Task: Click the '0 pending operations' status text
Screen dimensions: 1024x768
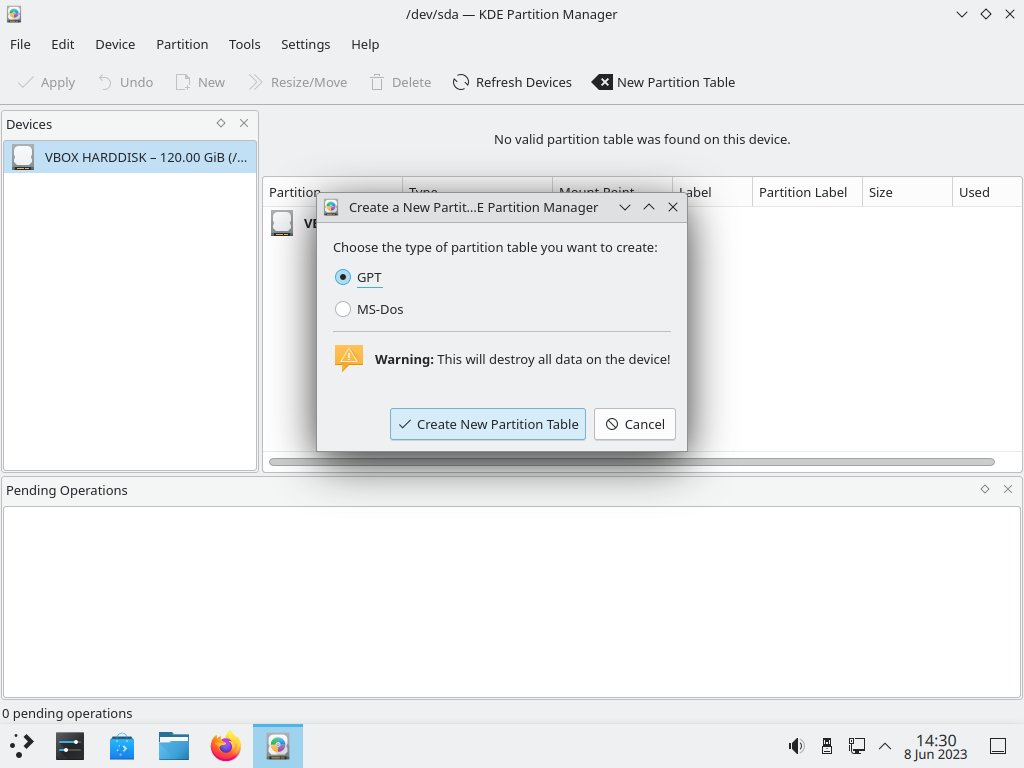Action: click(67, 713)
